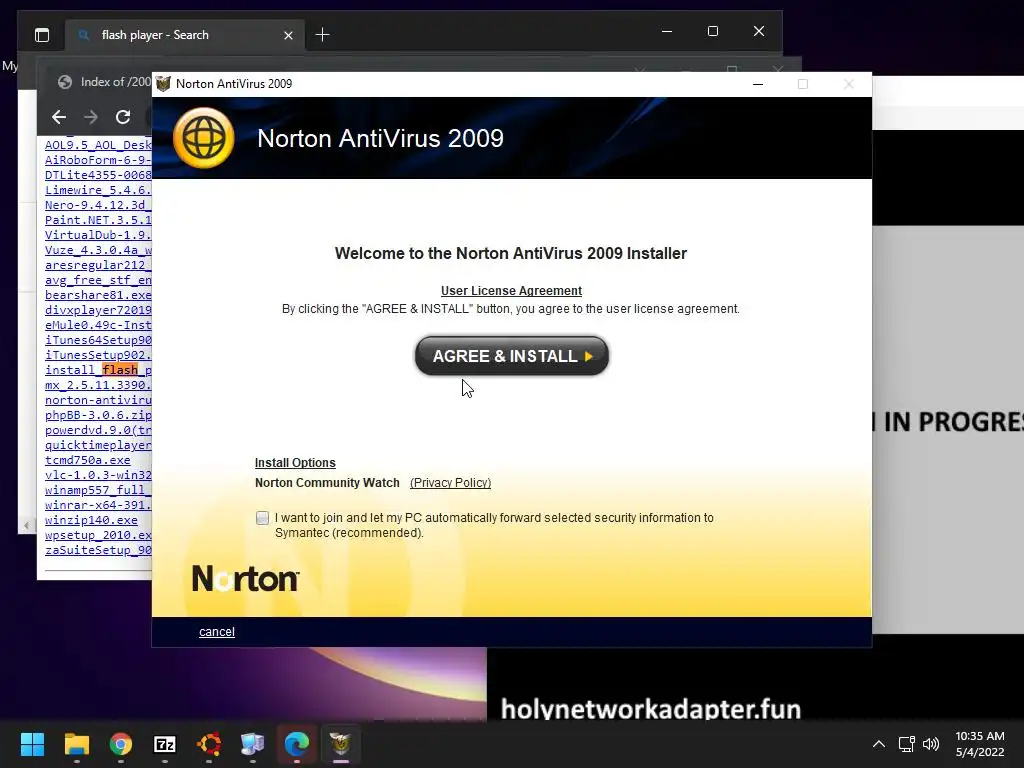Open the quicktimeplayer link
1024x768 pixels.
pos(98,445)
